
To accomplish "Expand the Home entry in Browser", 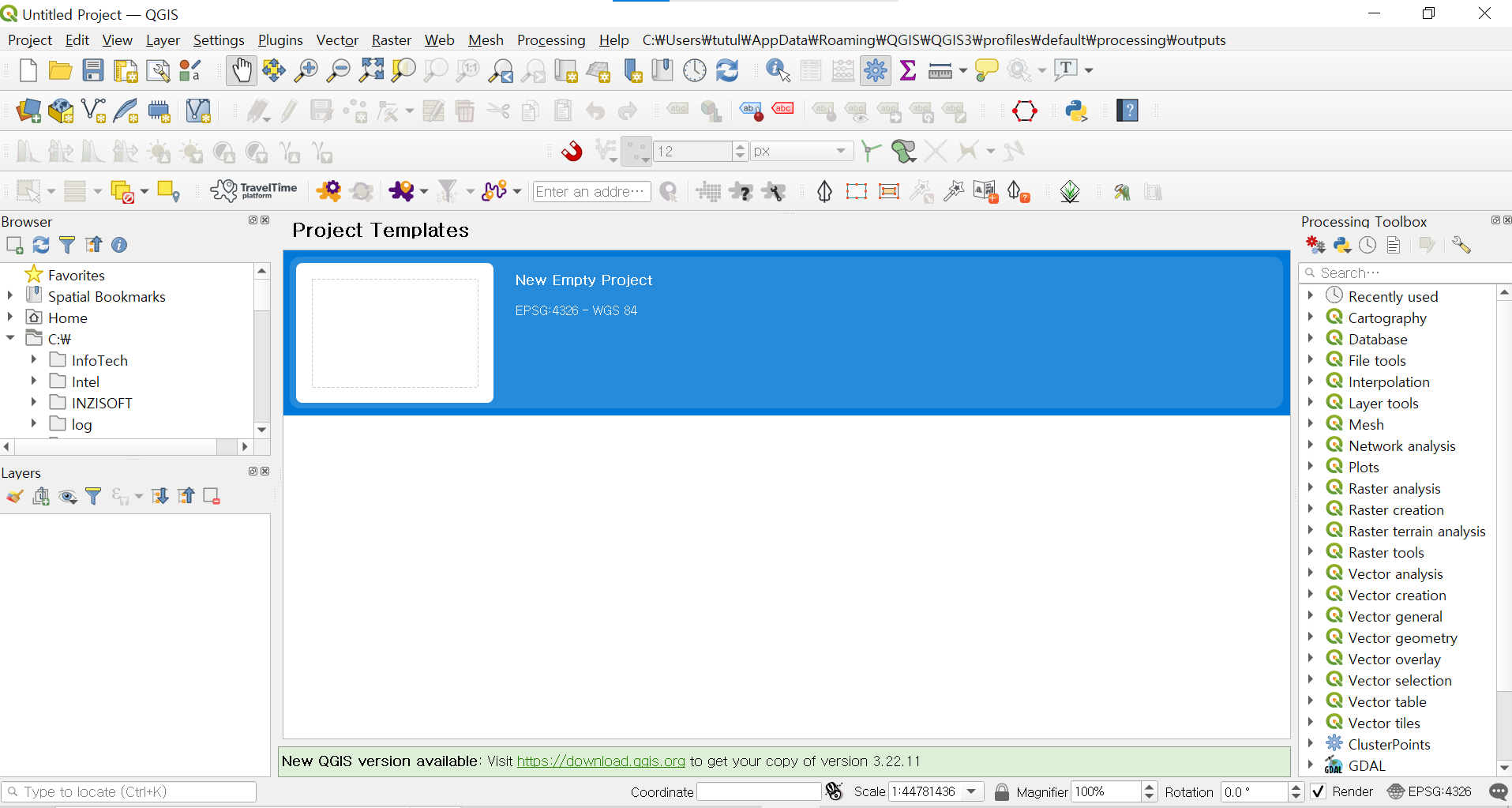I will [9, 317].
